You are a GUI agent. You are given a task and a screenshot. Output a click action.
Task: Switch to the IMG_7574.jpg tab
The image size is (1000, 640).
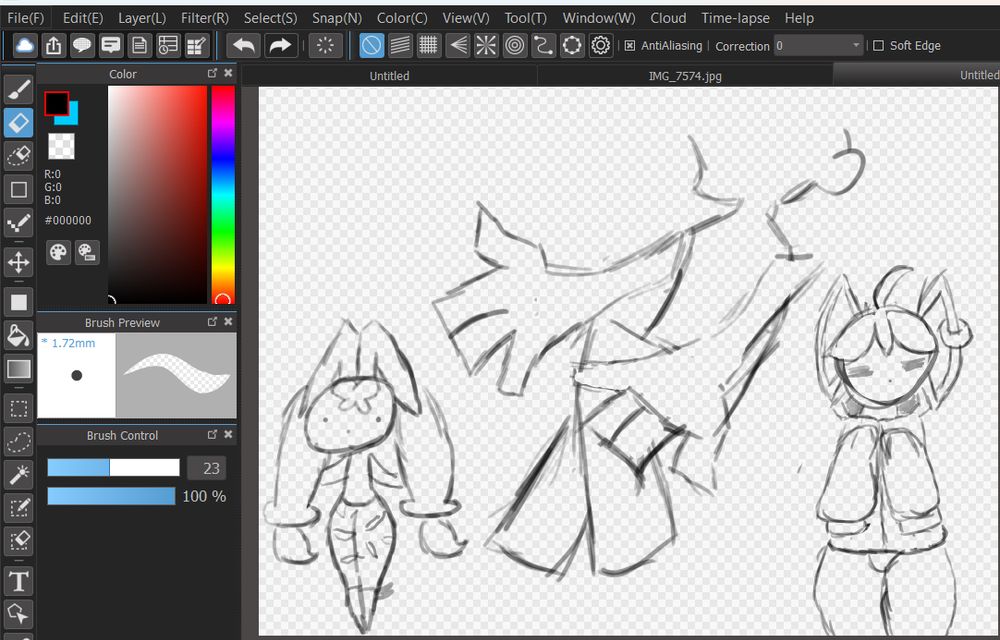point(684,76)
